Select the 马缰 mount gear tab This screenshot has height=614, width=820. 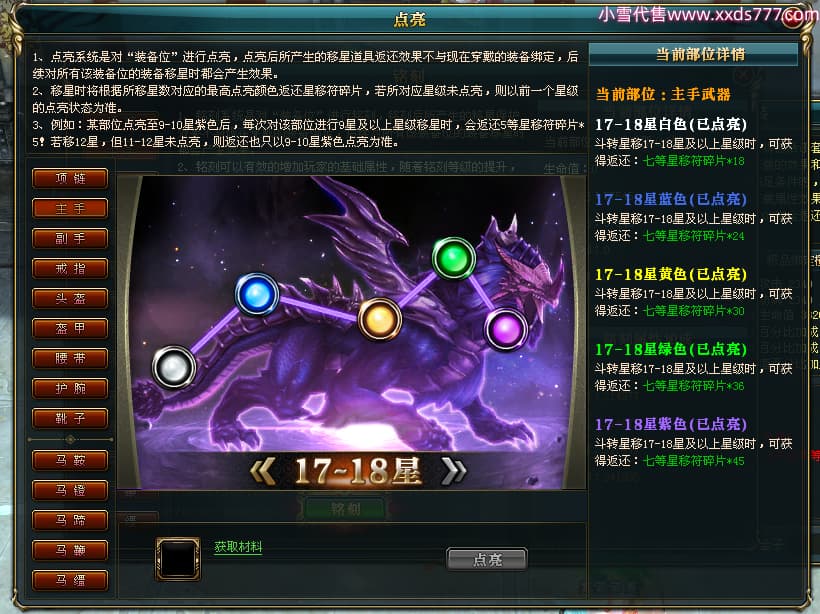pyautogui.click(x=70, y=580)
